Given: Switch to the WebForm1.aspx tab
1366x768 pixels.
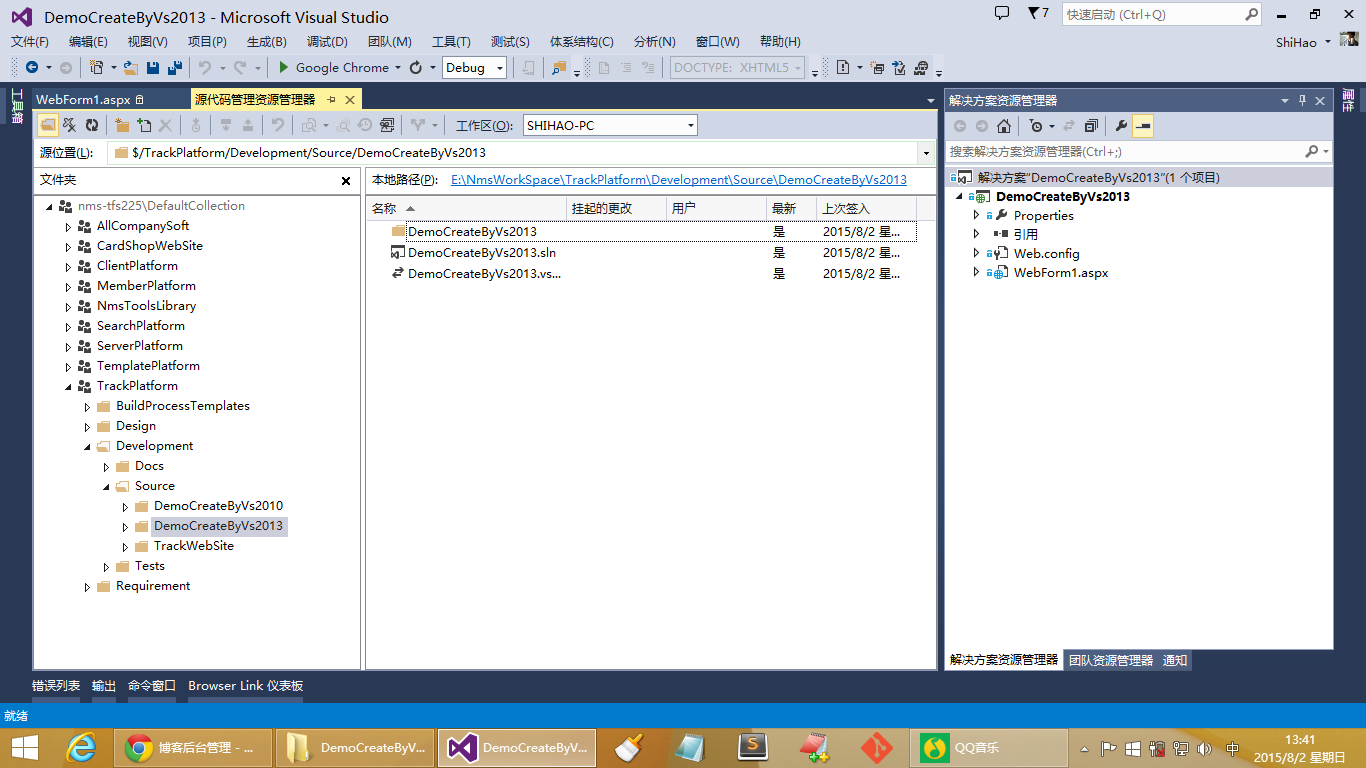Looking at the screenshot, I should click(x=83, y=99).
